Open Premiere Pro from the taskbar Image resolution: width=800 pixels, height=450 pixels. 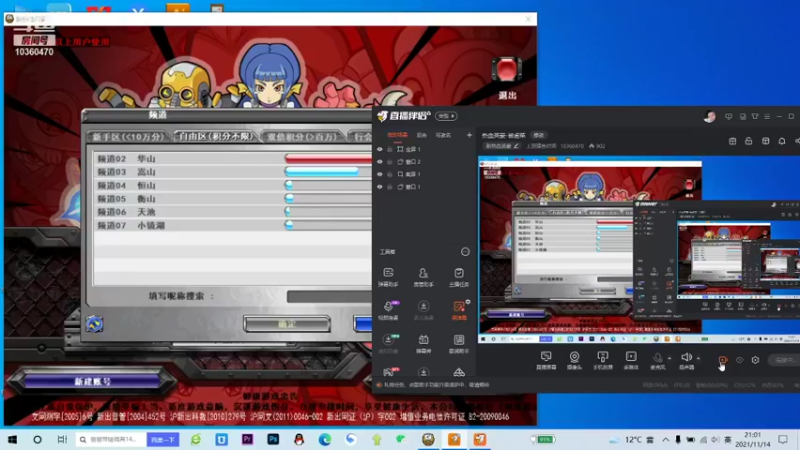pyautogui.click(x=247, y=439)
